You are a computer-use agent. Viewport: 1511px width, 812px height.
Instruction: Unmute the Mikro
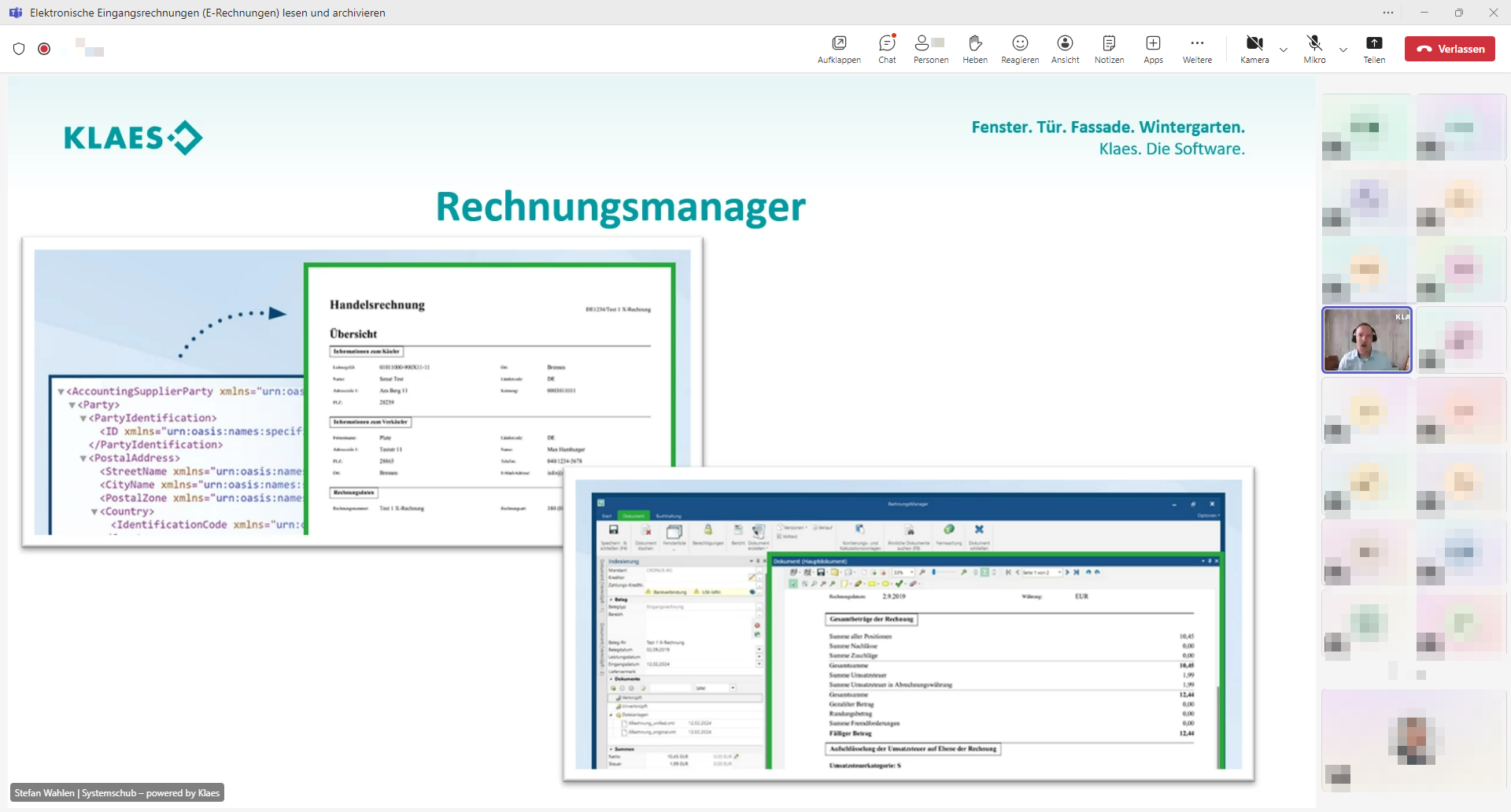[x=1314, y=49]
